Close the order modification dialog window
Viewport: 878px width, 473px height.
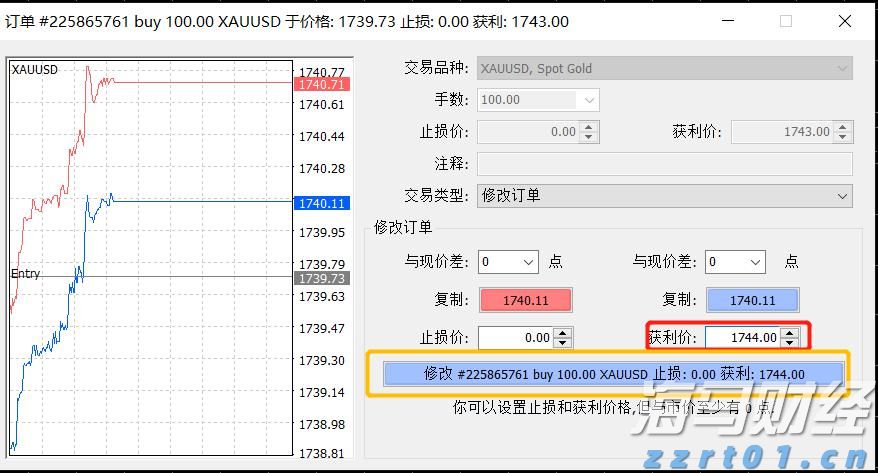coord(844,21)
